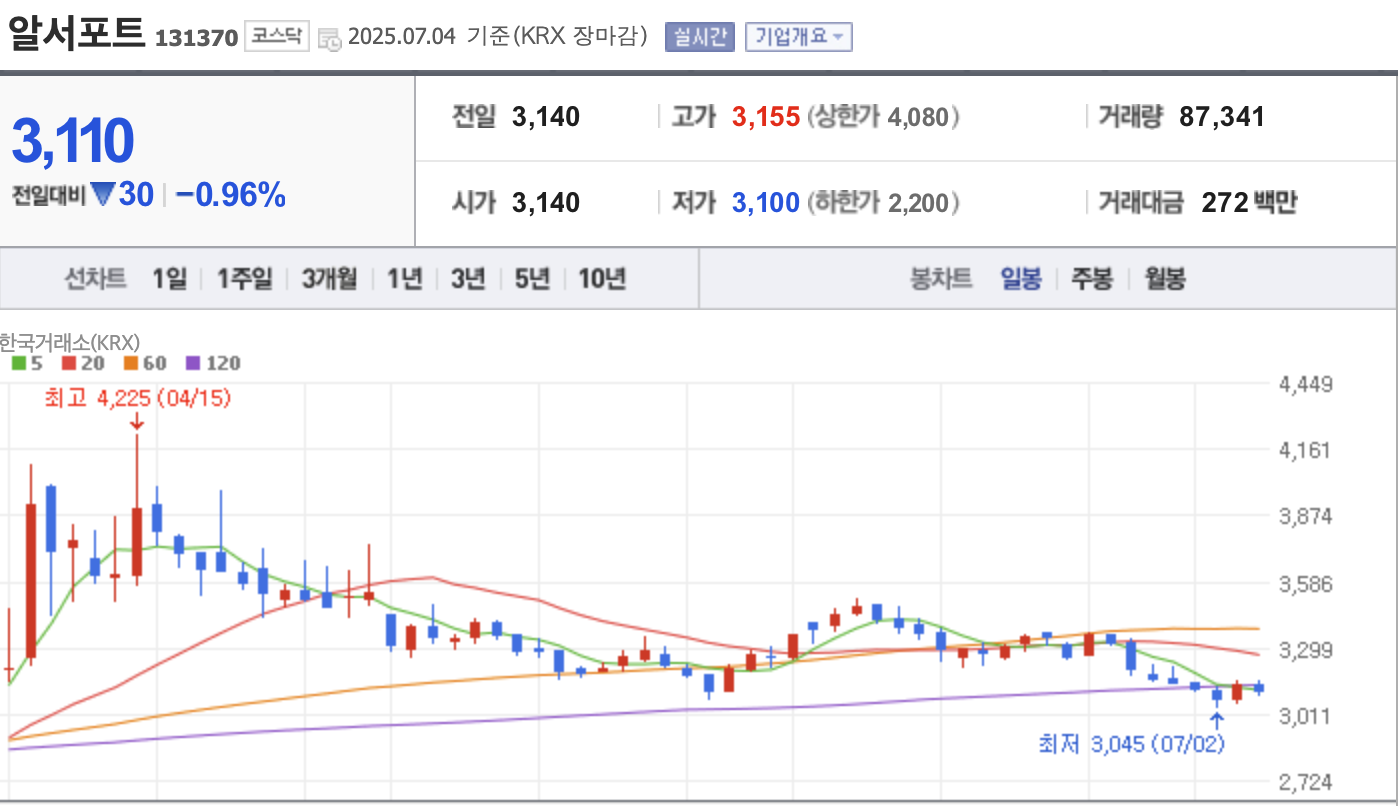Click the green 5-day average legend swatch
Image resolution: width=1398 pixels, height=806 pixels.
tap(18, 364)
